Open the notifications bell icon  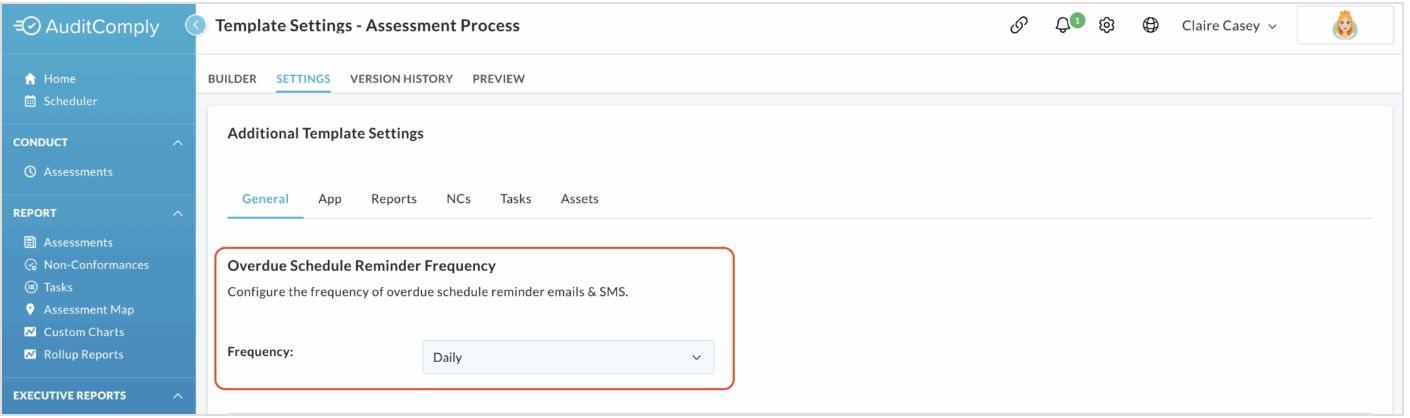tap(1065, 26)
